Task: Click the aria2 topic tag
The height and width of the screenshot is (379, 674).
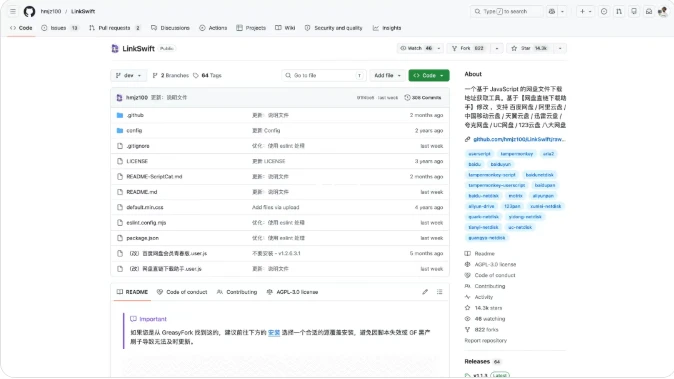Action: tap(548, 154)
